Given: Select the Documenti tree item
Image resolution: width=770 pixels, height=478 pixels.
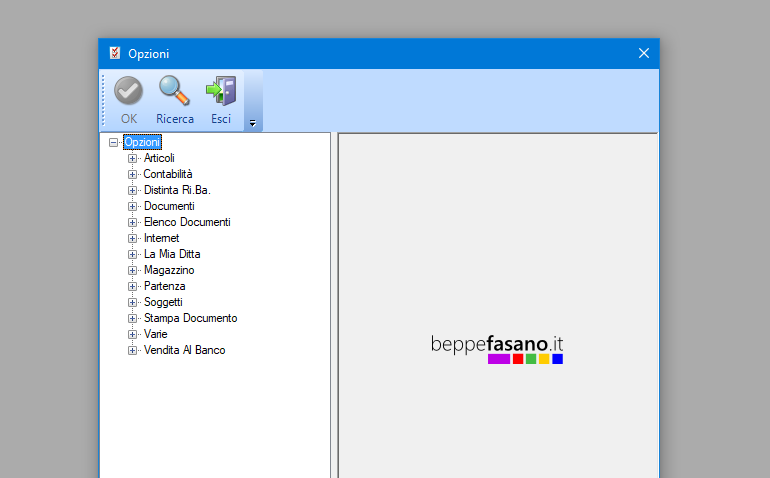Looking at the screenshot, I should click(x=168, y=206).
